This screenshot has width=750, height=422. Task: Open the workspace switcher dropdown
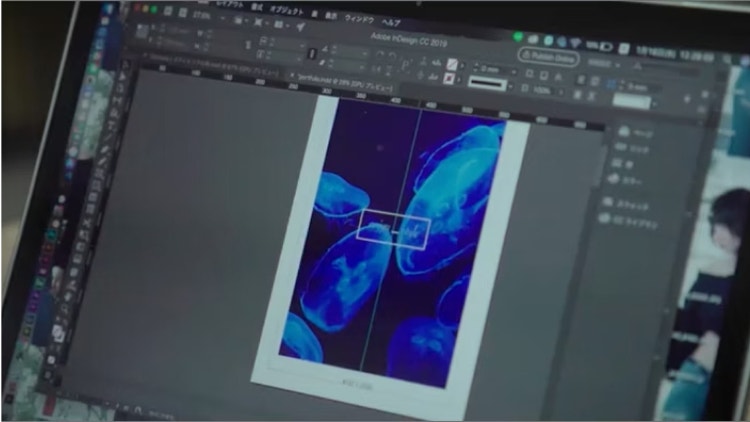(604, 63)
